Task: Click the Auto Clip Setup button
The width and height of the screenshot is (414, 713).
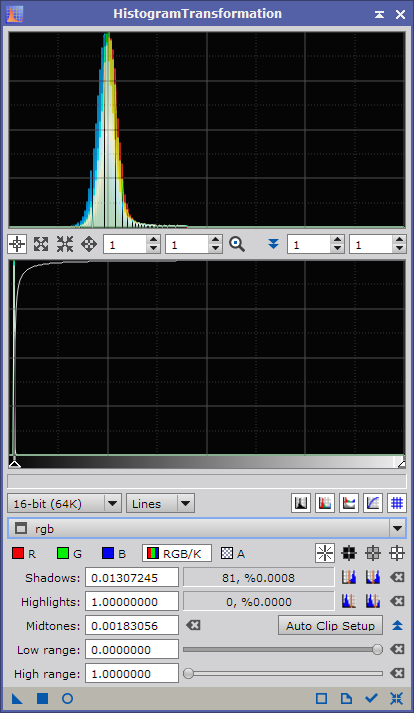Action: pos(330,626)
